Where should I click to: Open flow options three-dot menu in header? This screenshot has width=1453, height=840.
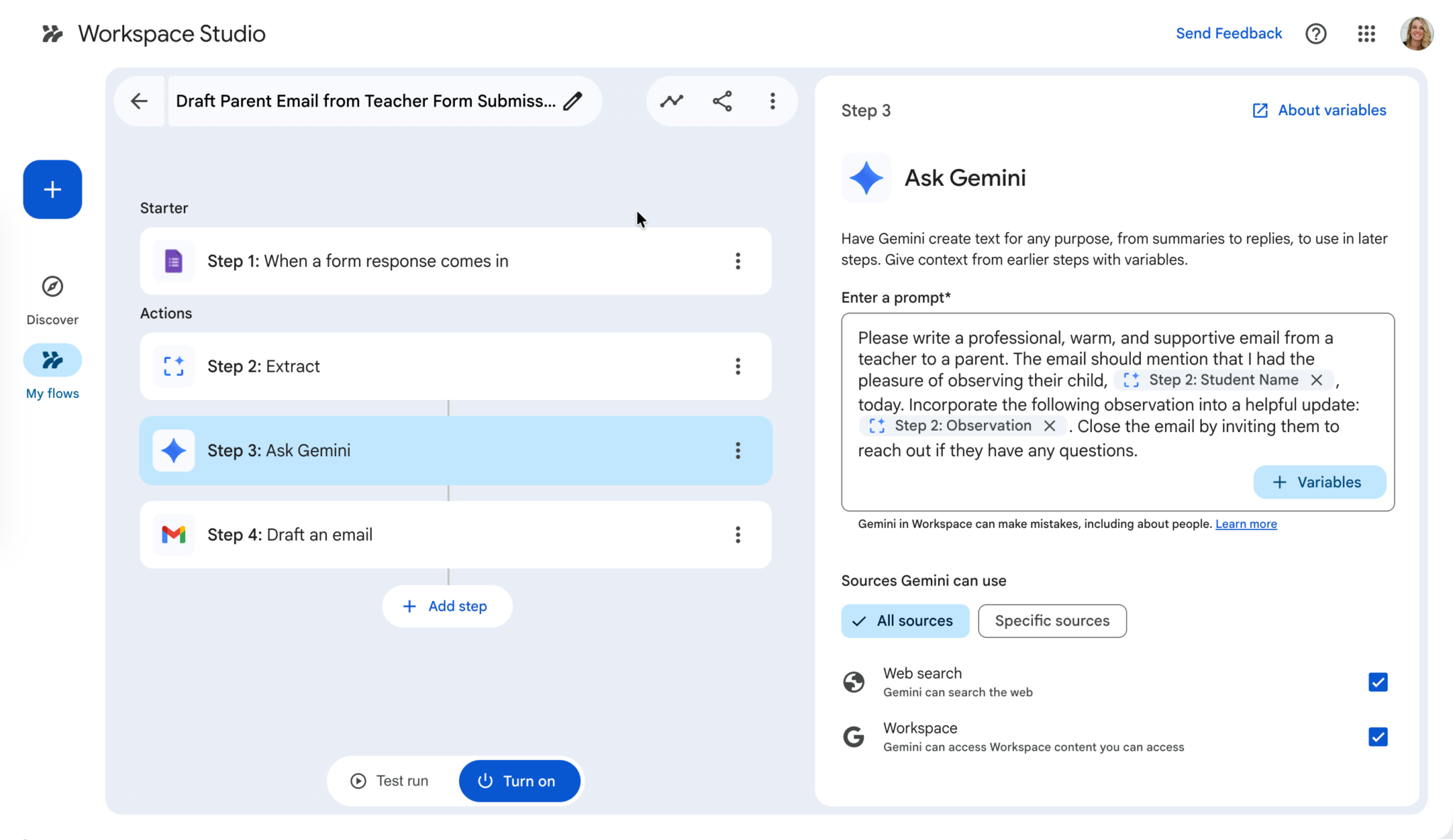pyautogui.click(x=773, y=101)
